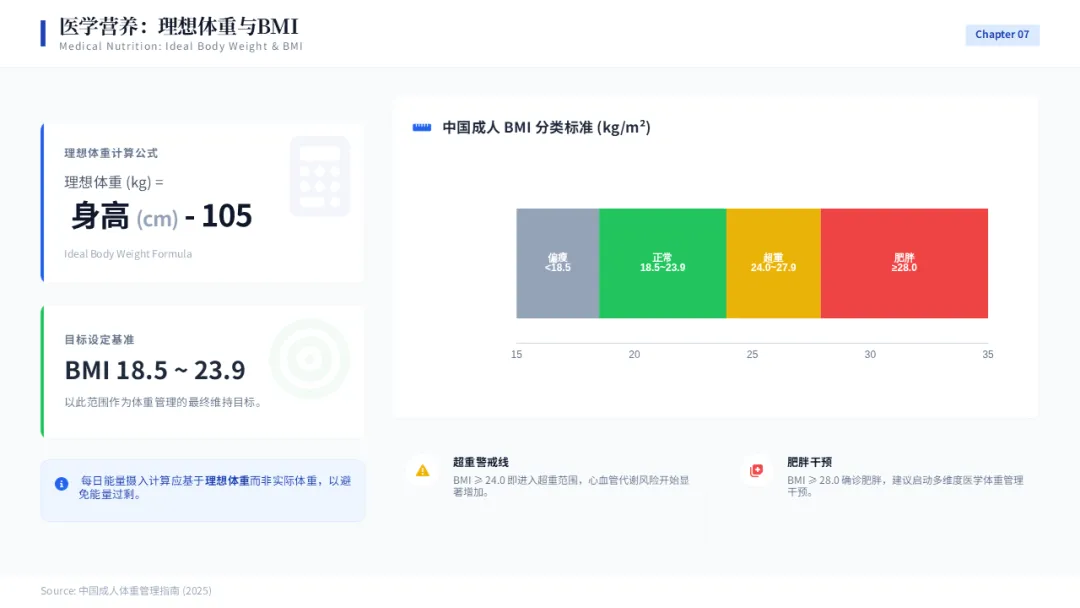Click the text 以此范围作为体重管理的最终维持目标
1080x608 pixels.
coord(163,402)
